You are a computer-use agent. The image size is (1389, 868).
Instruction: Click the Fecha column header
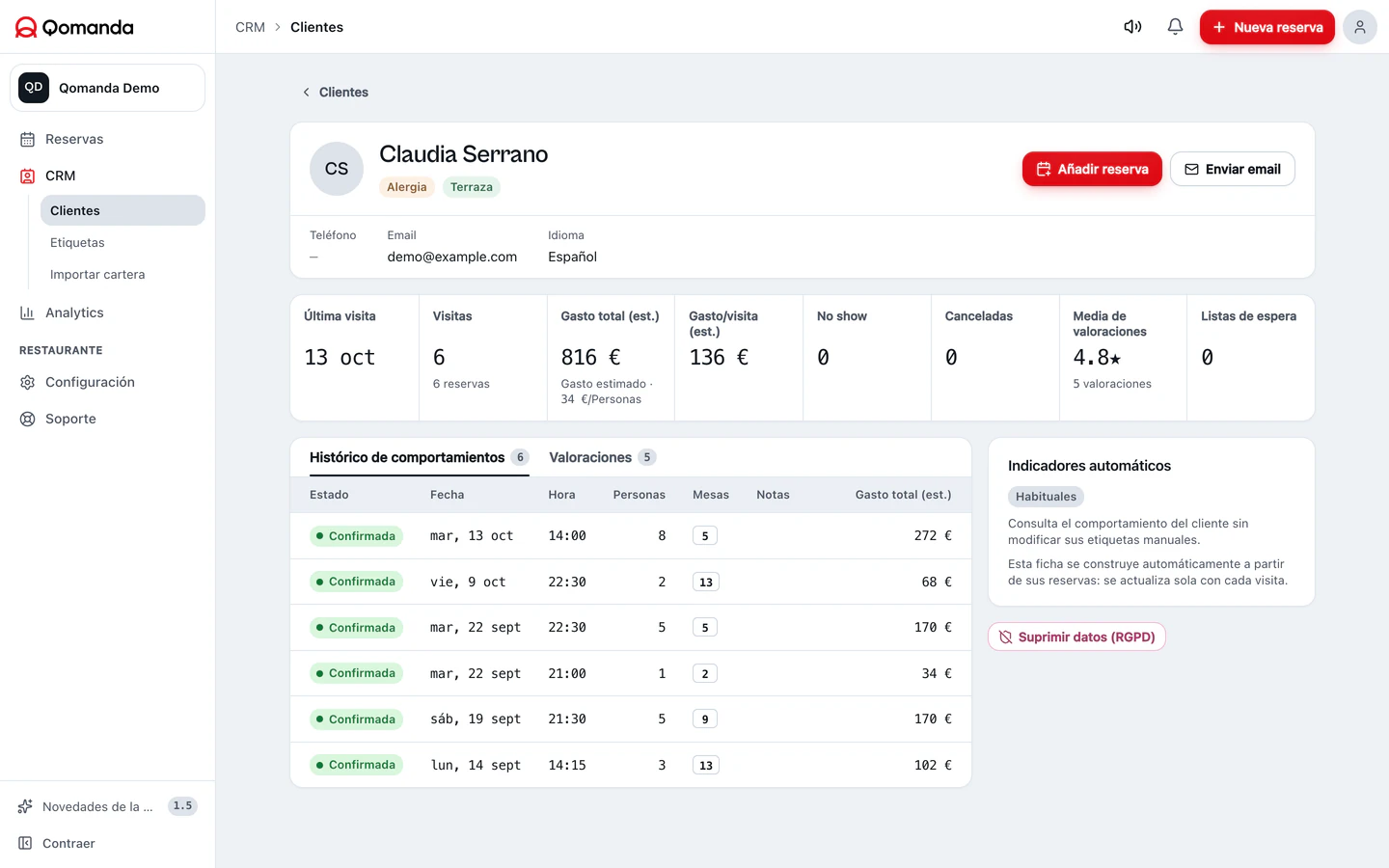[448, 495]
